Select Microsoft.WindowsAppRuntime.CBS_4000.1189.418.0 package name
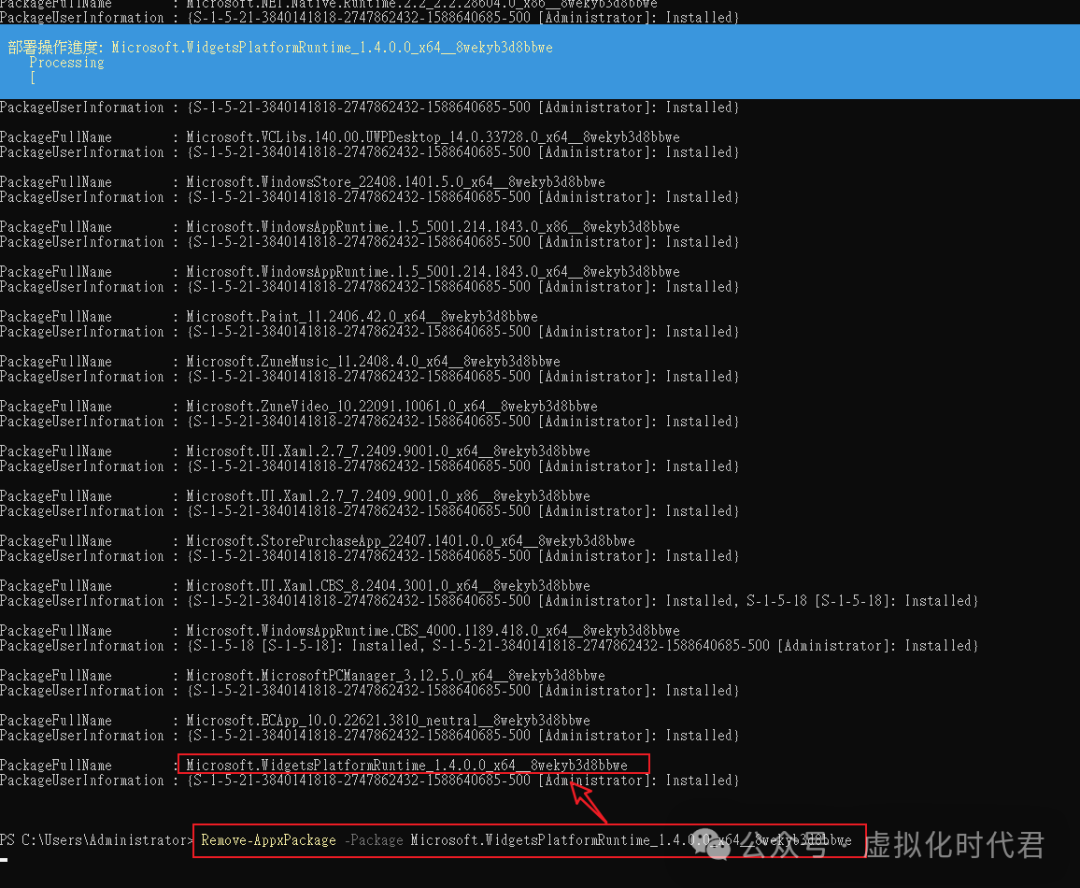The width and height of the screenshot is (1080, 888). [433, 630]
